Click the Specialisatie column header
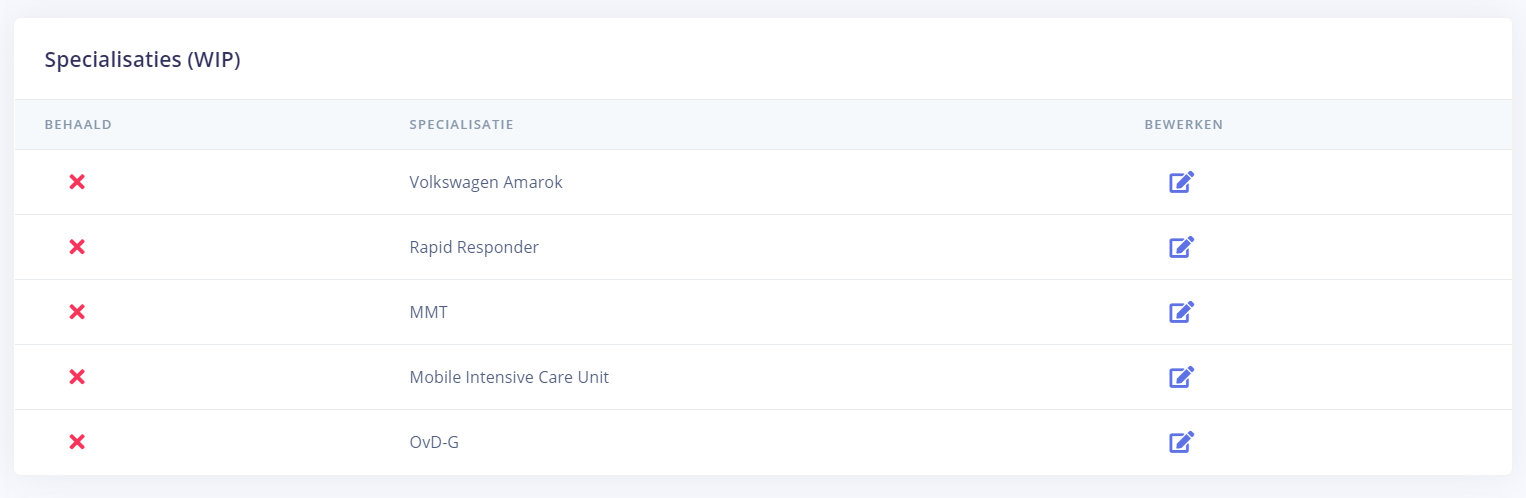 point(461,125)
